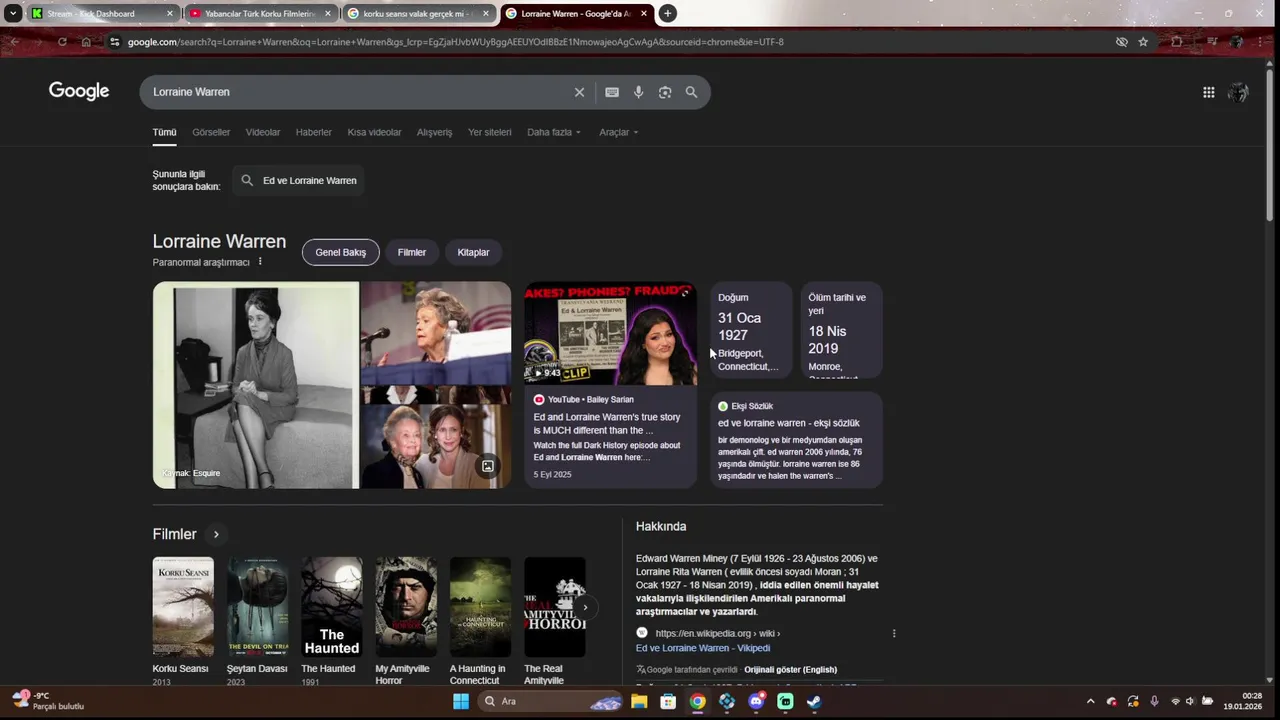The width and height of the screenshot is (1280, 720).
Task: Select the Tümü results tab
Action: (x=164, y=132)
